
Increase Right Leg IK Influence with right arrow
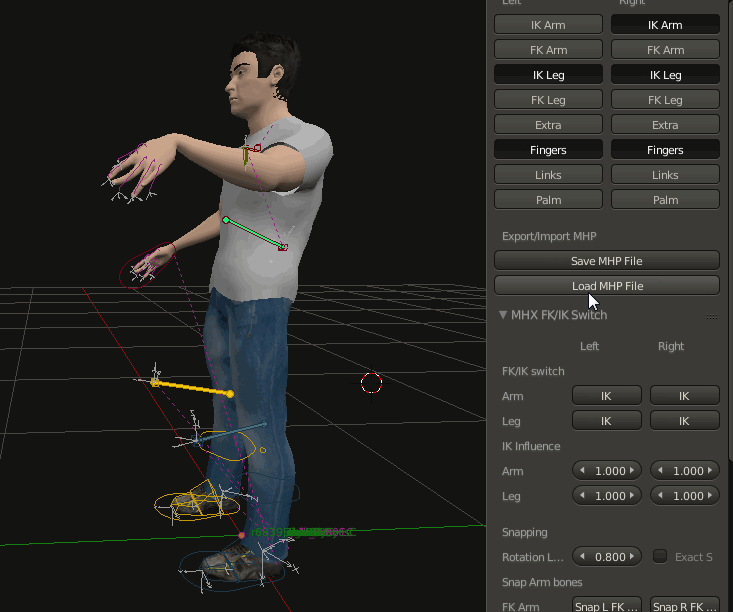(x=710, y=495)
